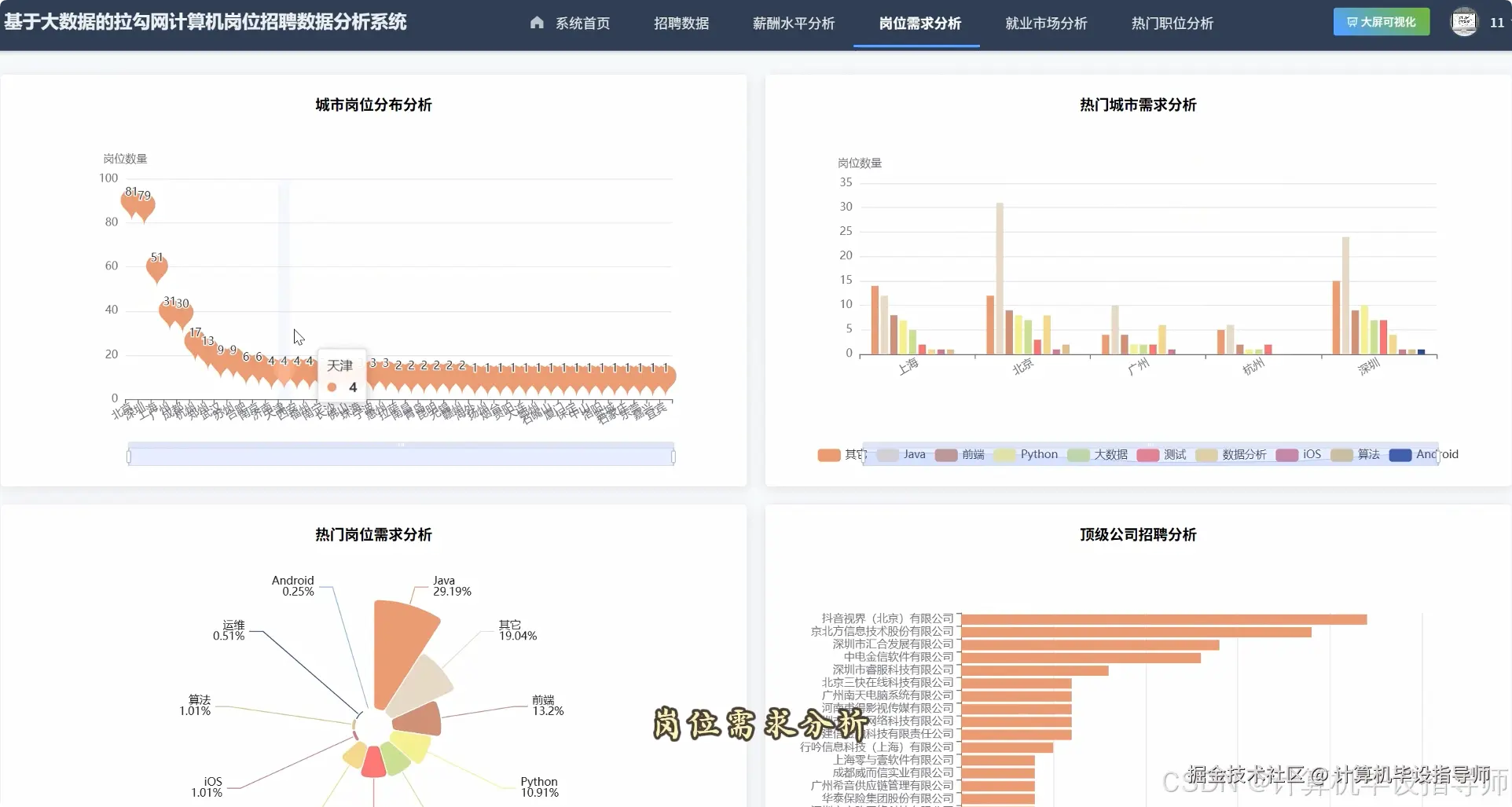Click the 上海 x-axis label
This screenshot has height=807, width=1512.
coord(908,367)
